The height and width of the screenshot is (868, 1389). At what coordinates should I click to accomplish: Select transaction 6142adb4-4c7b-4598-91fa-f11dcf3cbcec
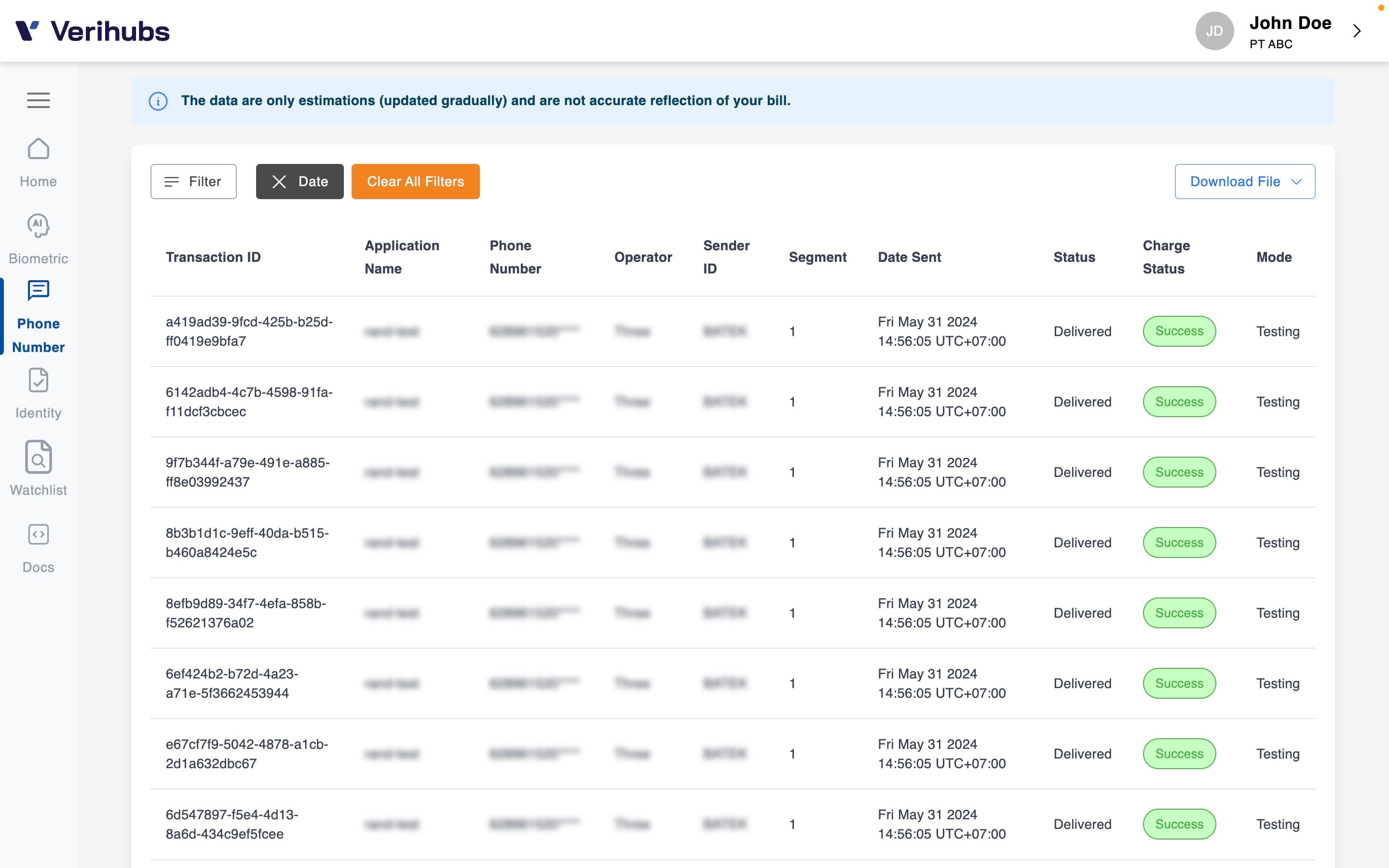[x=249, y=402]
